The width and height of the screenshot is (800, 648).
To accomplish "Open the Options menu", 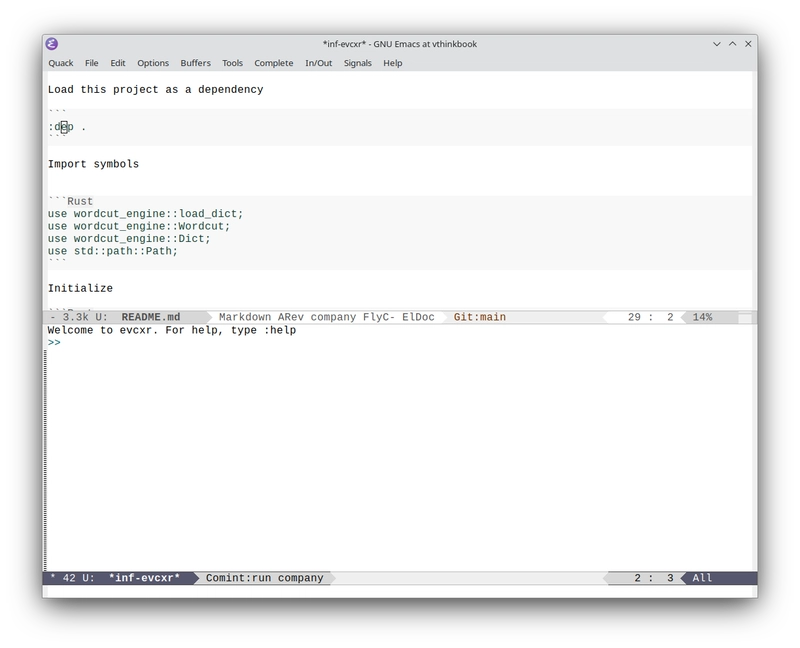I will (153, 63).
